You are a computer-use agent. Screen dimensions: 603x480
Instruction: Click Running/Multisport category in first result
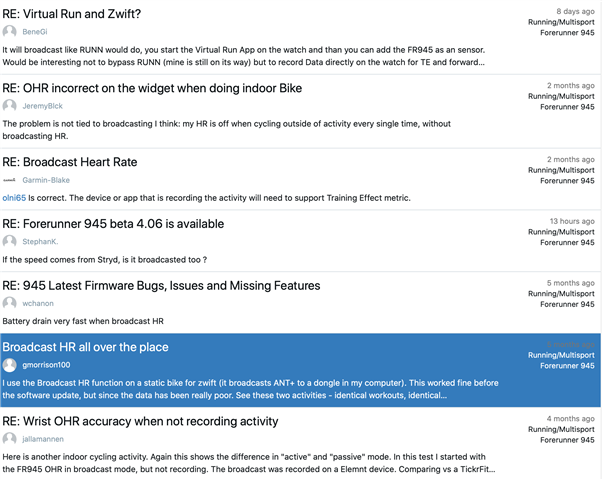561,22
